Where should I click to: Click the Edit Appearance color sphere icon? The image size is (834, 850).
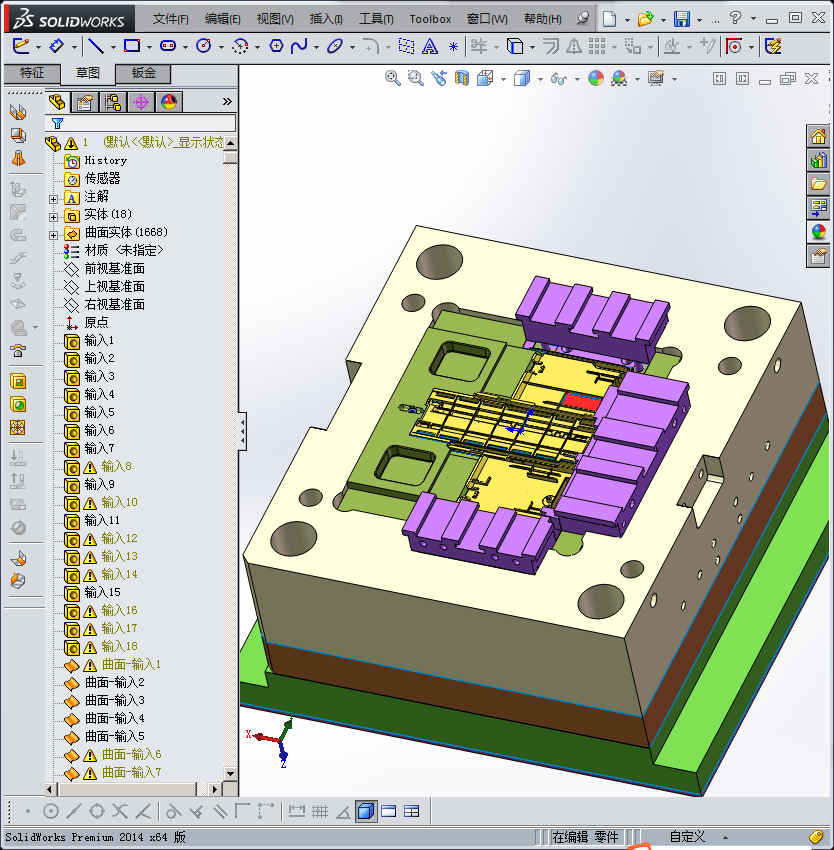point(595,79)
